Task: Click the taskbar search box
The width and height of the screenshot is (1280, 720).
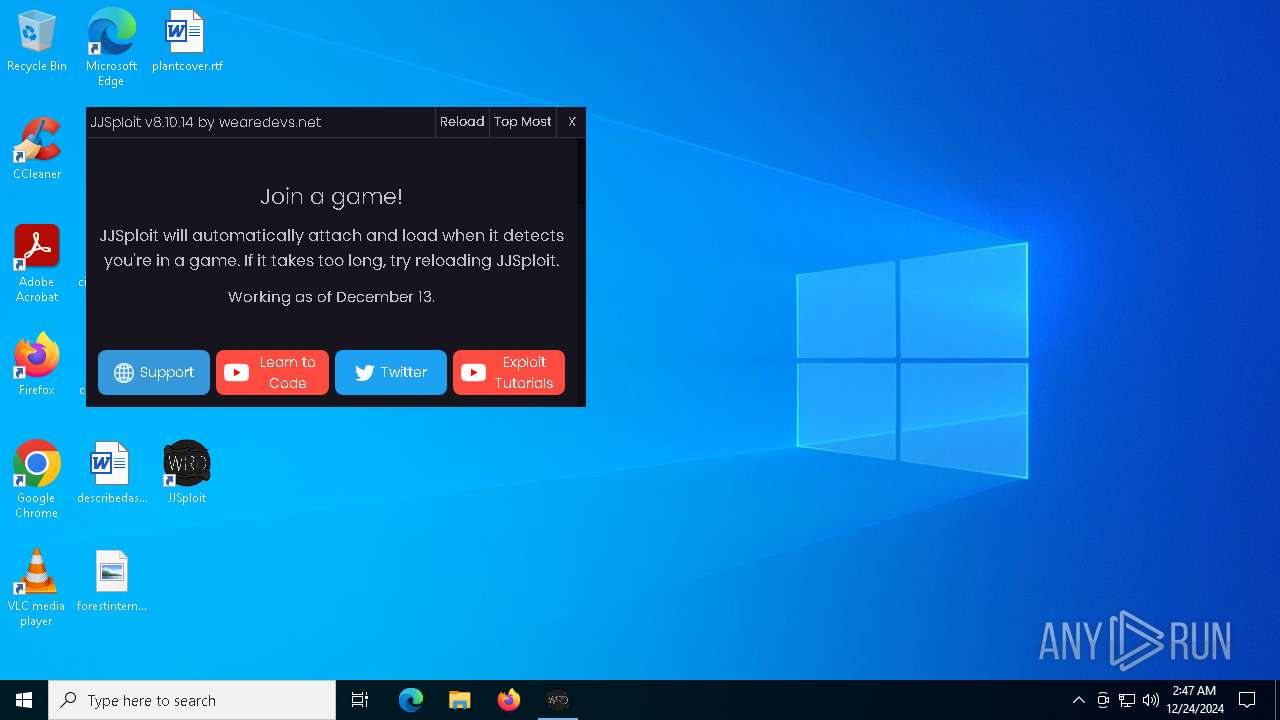Action: tap(192, 700)
